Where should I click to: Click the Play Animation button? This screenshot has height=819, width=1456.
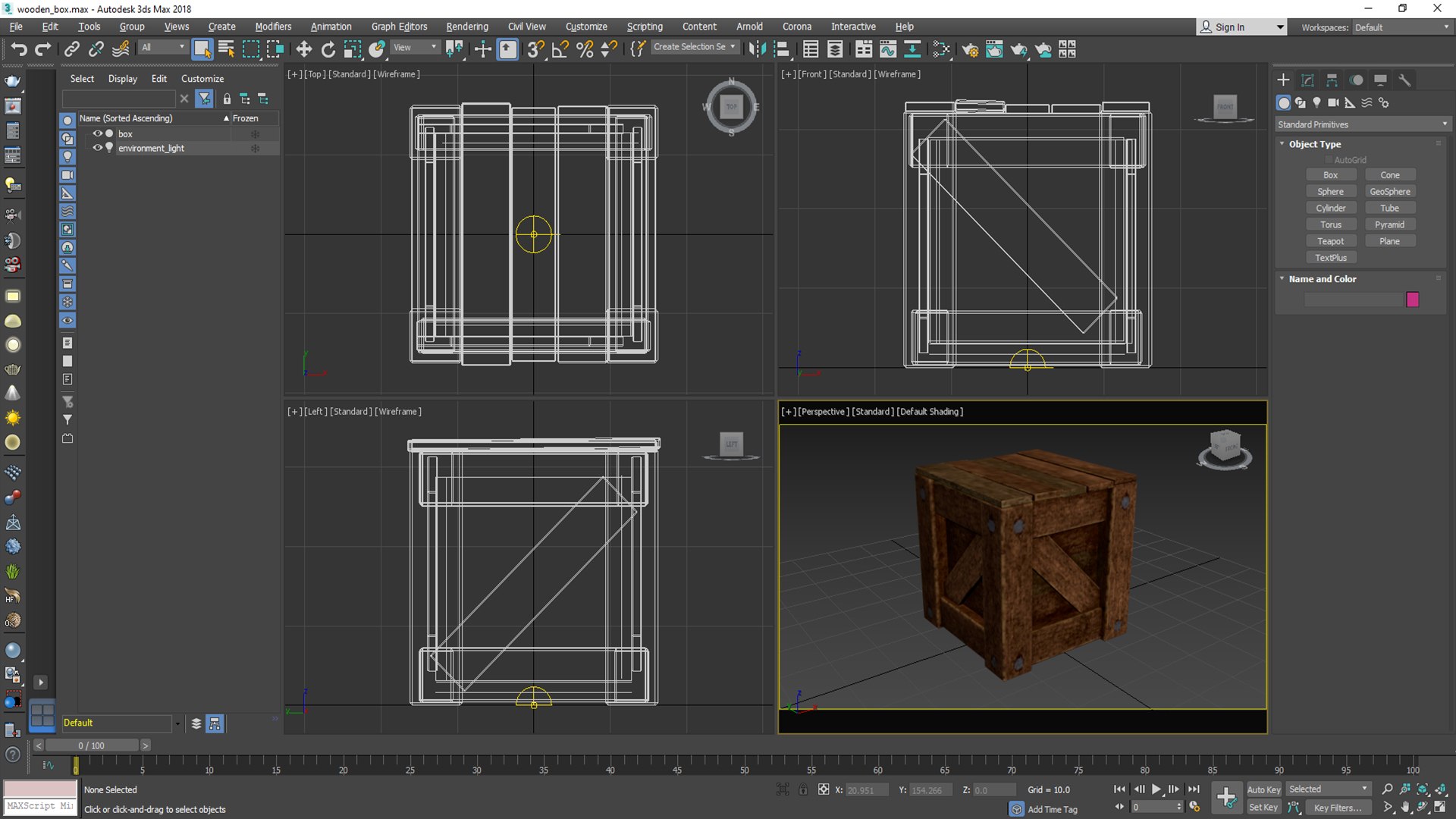[1156, 789]
